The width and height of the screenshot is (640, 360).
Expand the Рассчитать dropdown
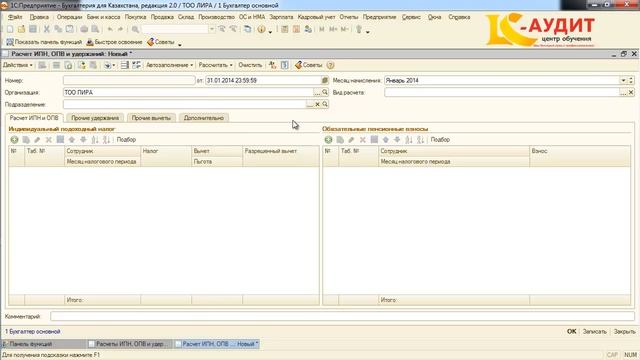point(216,65)
